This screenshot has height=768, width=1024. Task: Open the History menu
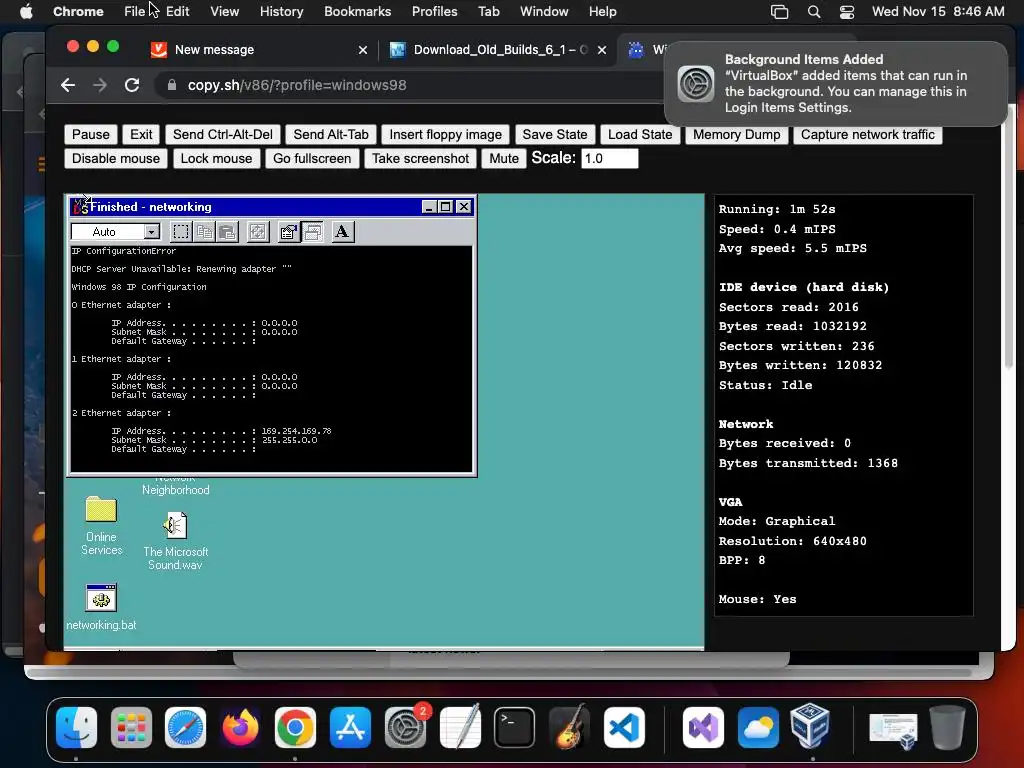[281, 11]
